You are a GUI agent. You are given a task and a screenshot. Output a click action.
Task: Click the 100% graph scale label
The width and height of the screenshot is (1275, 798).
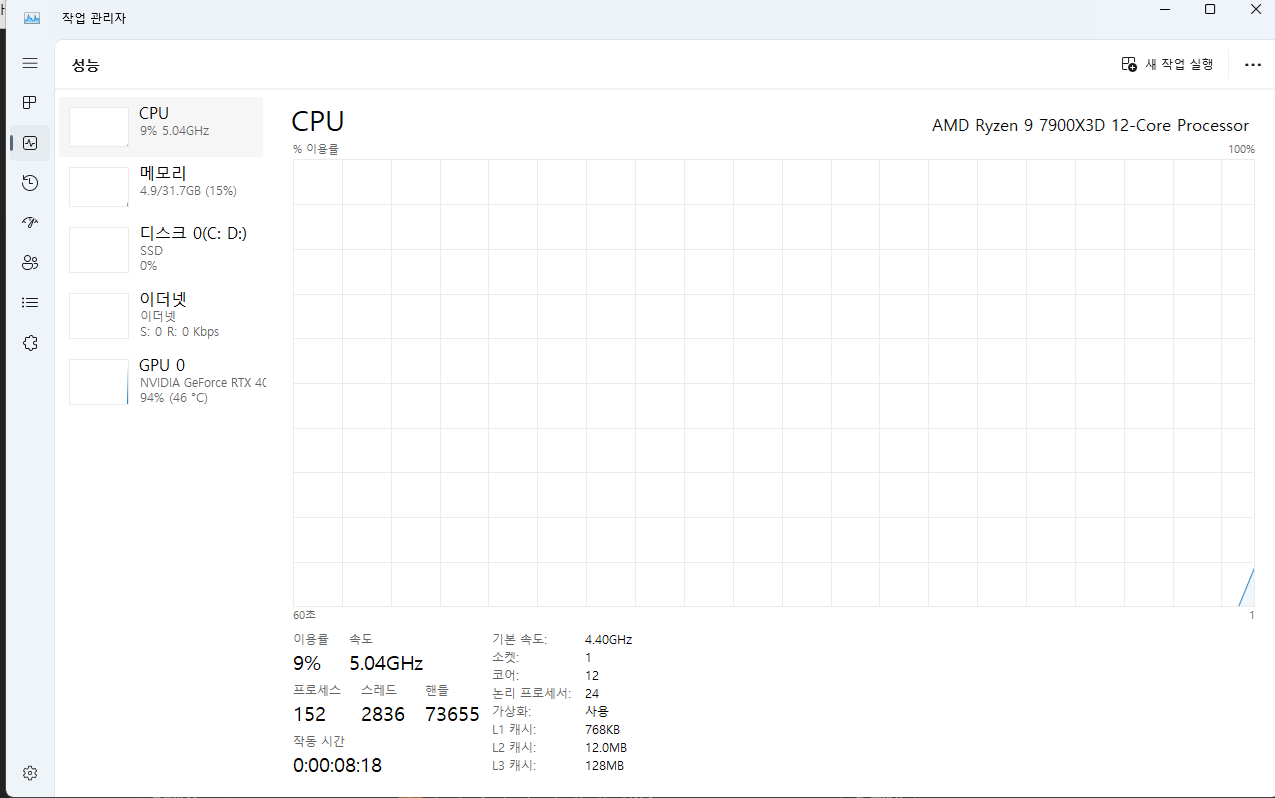point(1241,149)
